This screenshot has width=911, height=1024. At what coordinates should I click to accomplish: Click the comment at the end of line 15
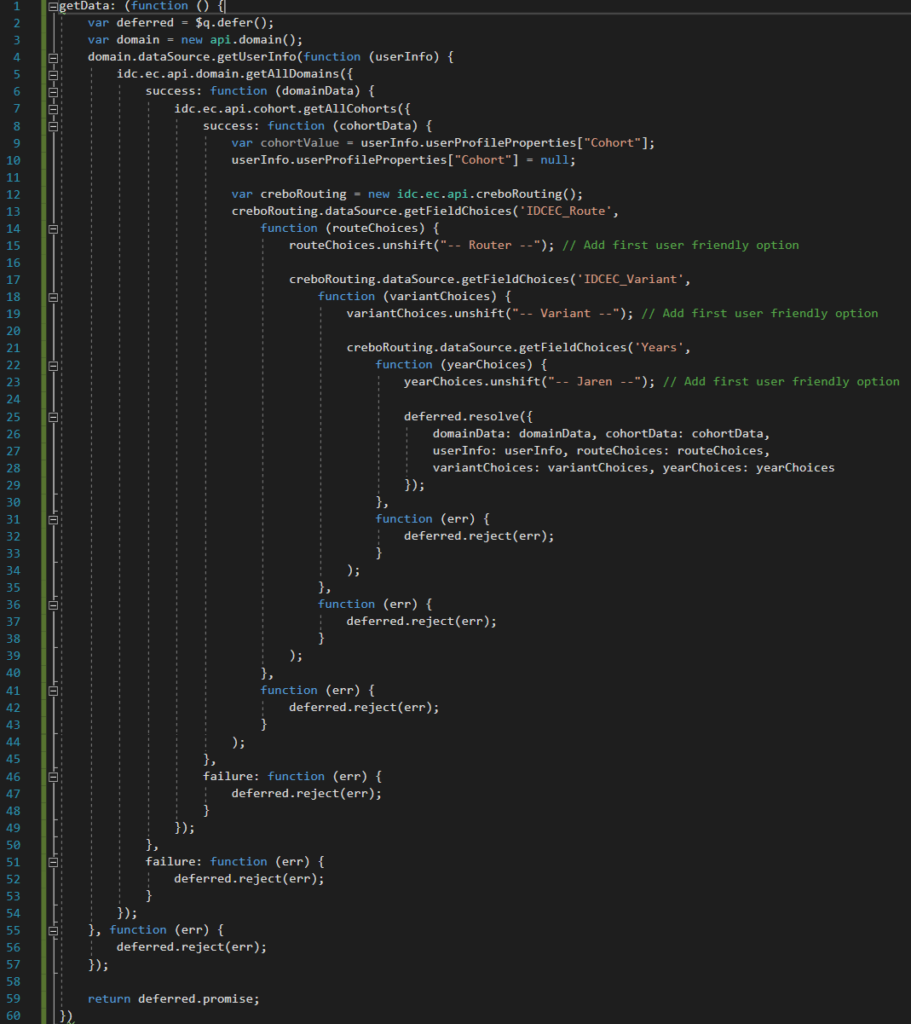pos(680,245)
